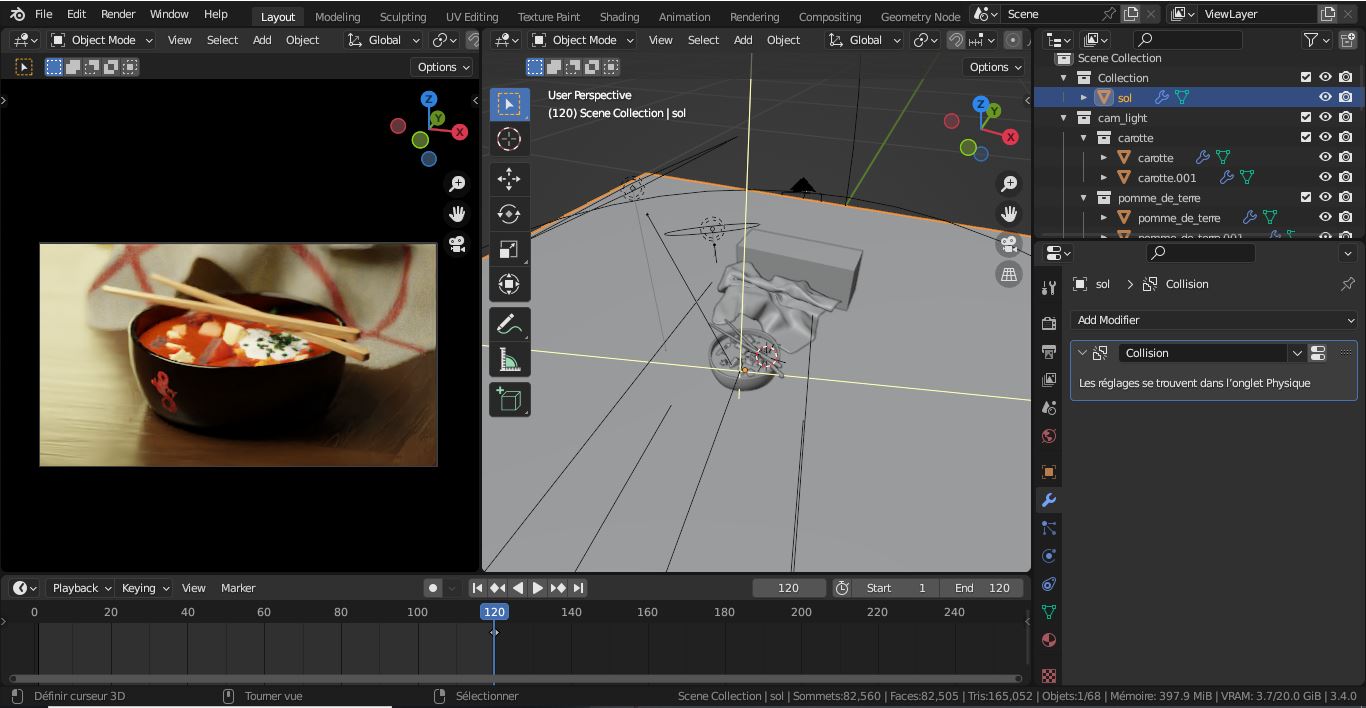
Task: Select the Move tool in viewport toolbar
Action: (509, 179)
